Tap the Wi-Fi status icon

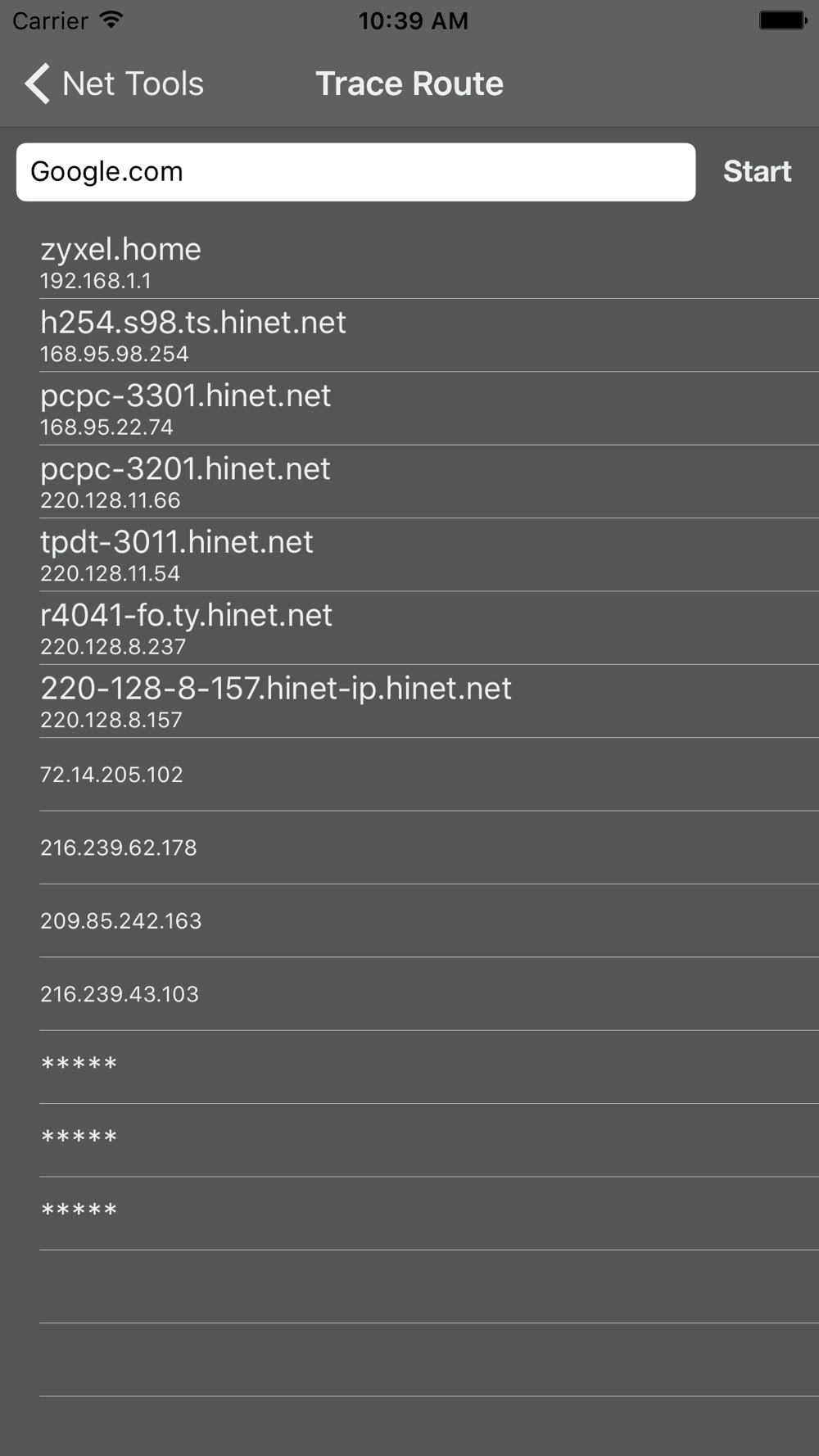(111, 20)
